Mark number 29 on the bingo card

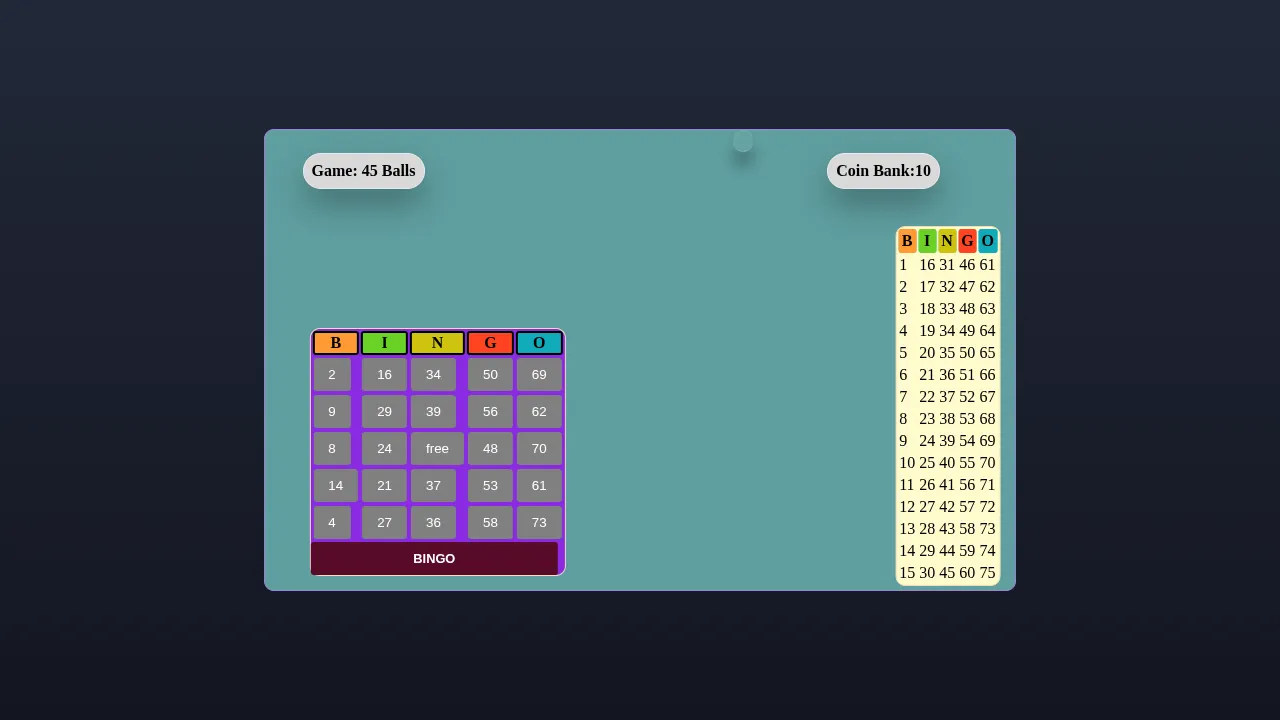click(x=384, y=412)
